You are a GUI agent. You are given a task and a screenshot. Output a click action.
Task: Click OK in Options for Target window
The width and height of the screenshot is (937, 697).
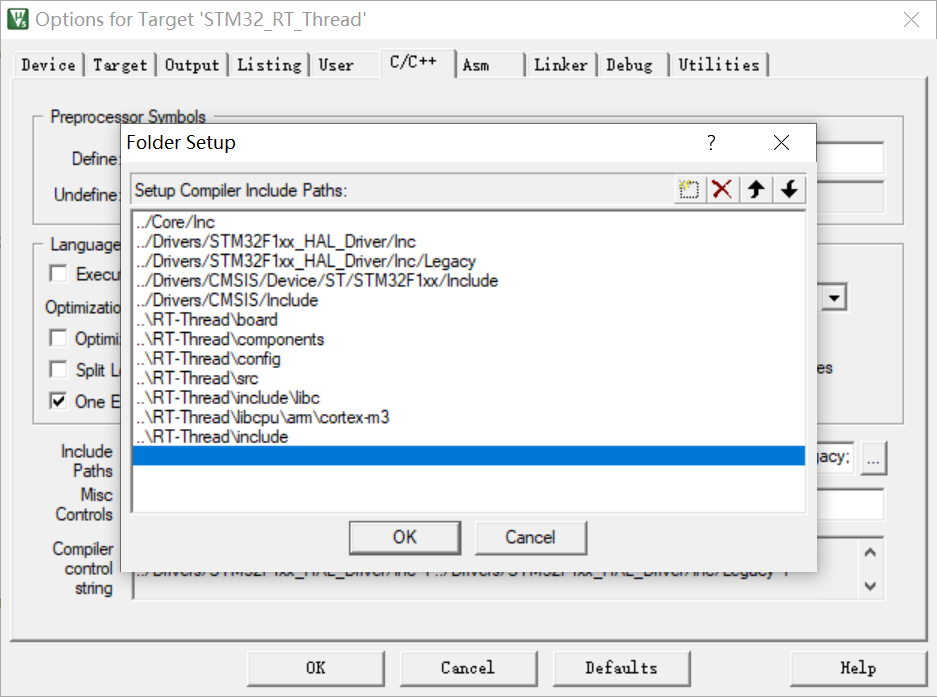click(316, 668)
